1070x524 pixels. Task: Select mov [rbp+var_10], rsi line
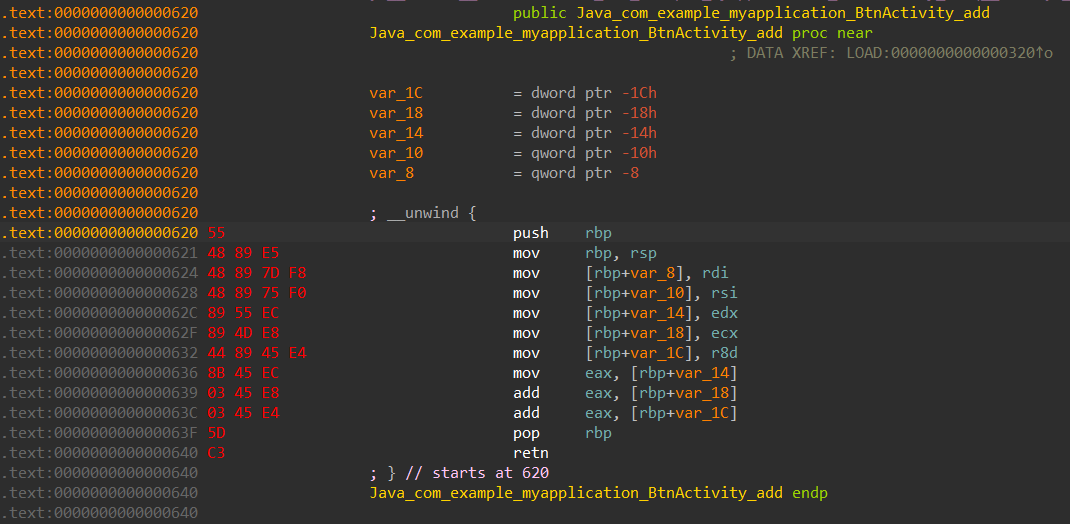click(x=625, y=293)
